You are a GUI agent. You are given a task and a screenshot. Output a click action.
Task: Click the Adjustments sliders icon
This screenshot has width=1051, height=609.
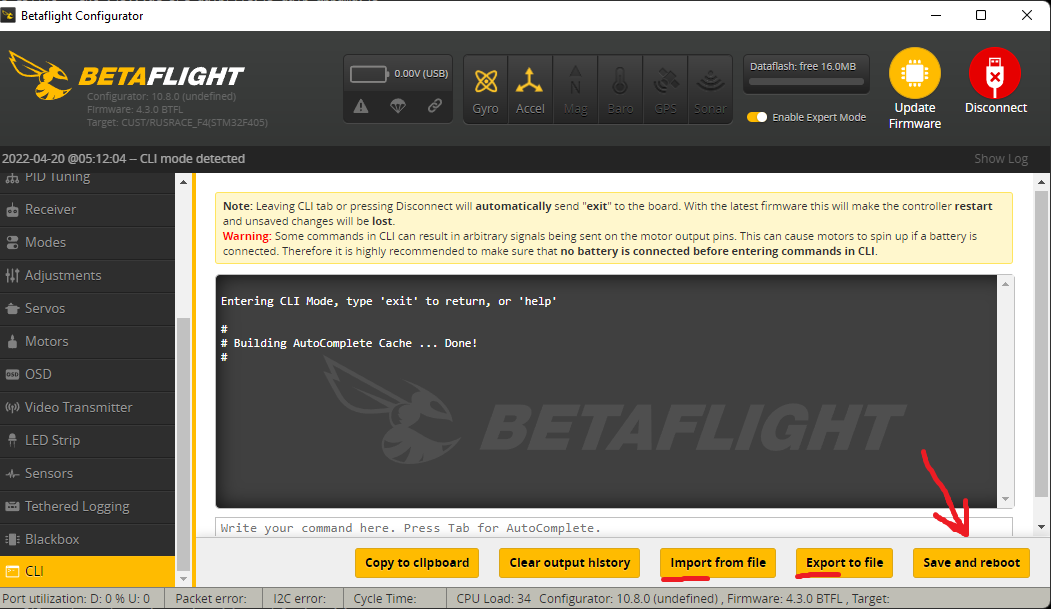12,275
